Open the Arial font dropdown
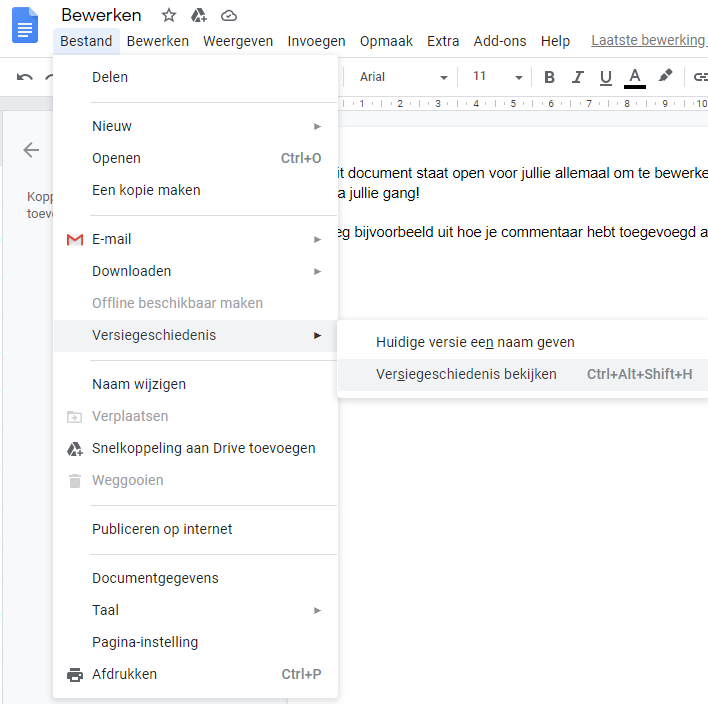This screenshot has width=708, height=704. pos(403,77)
